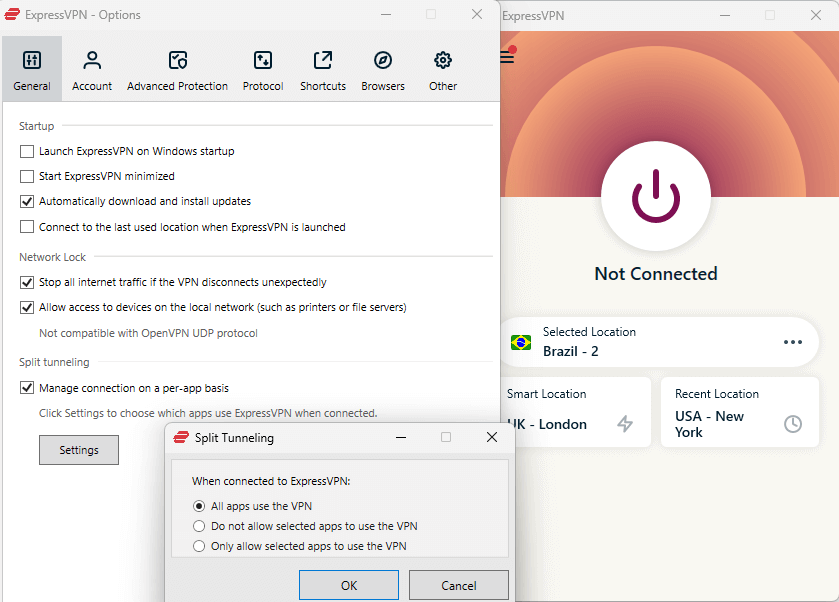This screenshot has height=602, width=839.
Task: Open location options via three-dot menu
Action: 793,342
